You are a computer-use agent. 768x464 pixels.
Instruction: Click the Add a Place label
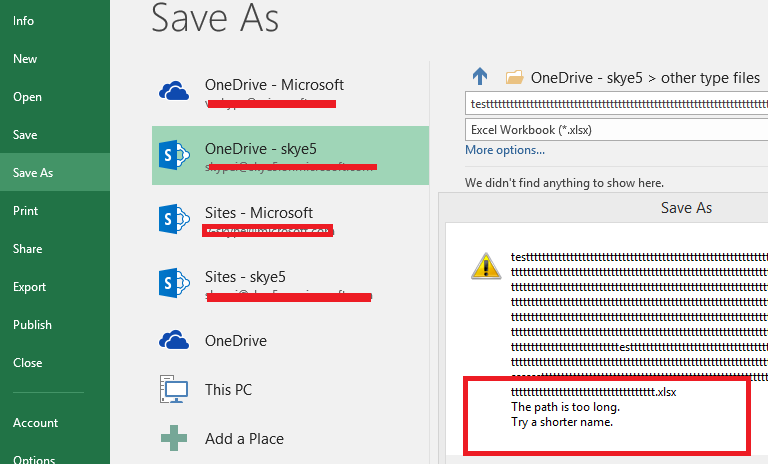244,439
